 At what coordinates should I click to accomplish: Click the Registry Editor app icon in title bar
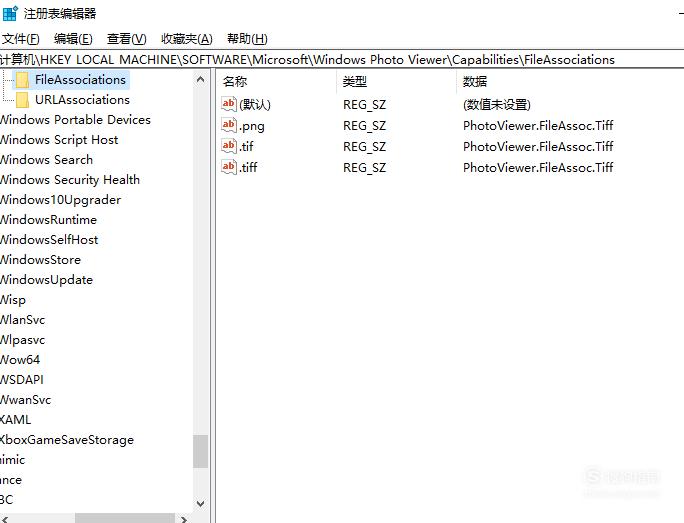click(10, 13)
